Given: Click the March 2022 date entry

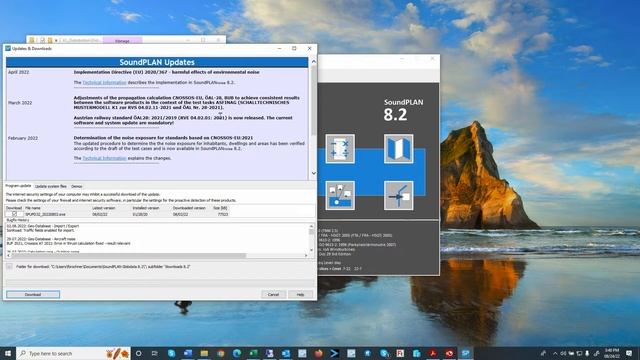Looking at the screenshot, I should coord(20,103).
